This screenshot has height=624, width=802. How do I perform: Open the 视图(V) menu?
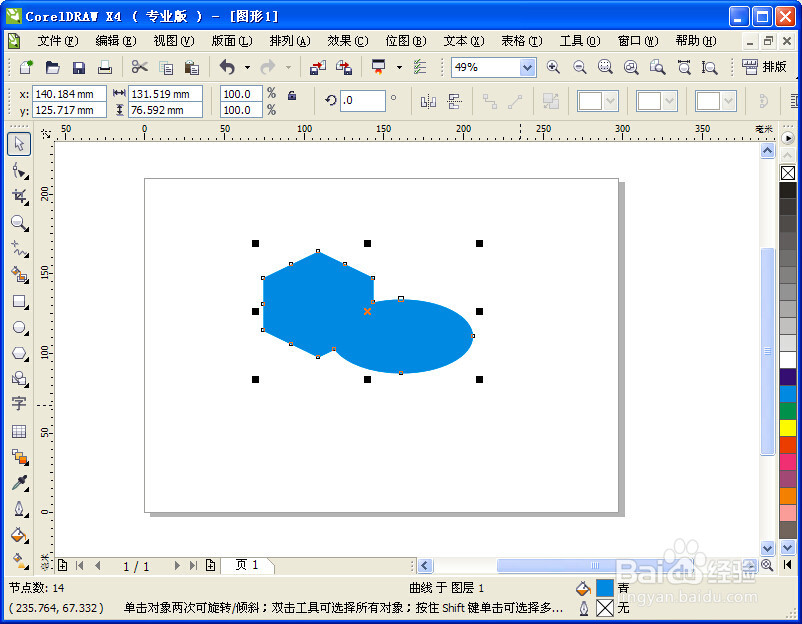[x=174, y=41]
